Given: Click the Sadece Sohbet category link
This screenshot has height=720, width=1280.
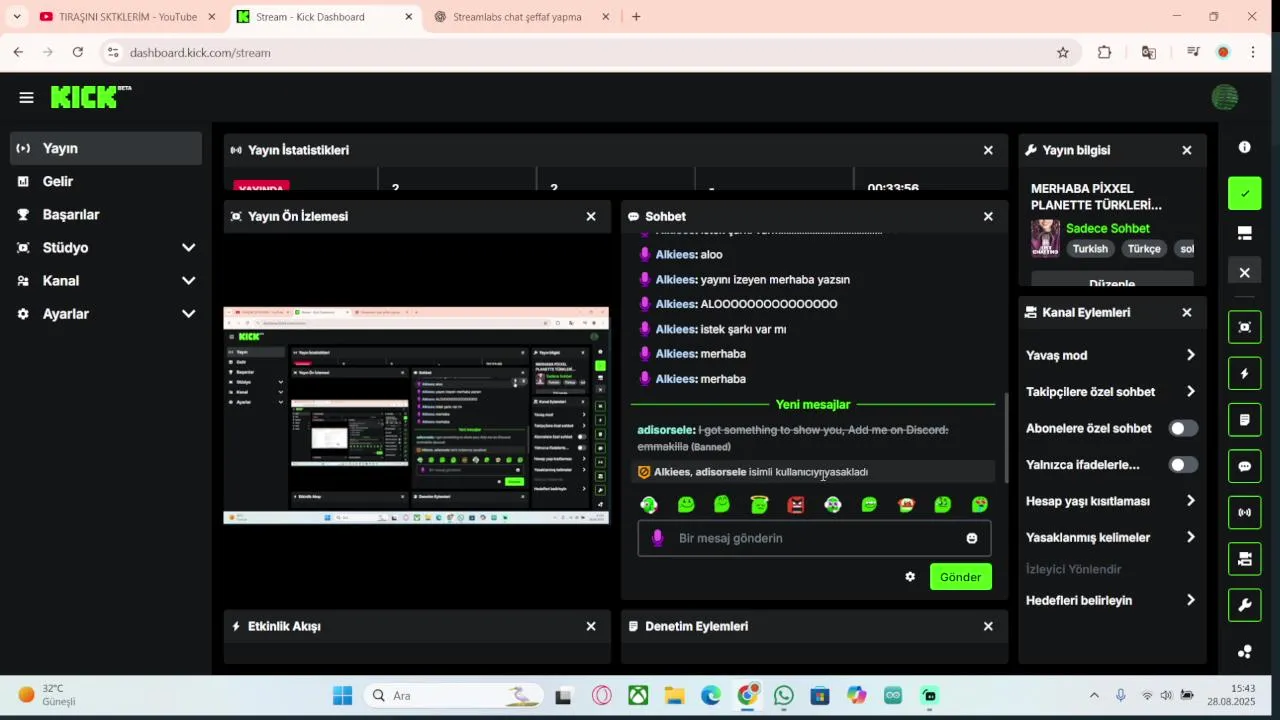Looking at the screenshot, I should [x=1108, y=229].
